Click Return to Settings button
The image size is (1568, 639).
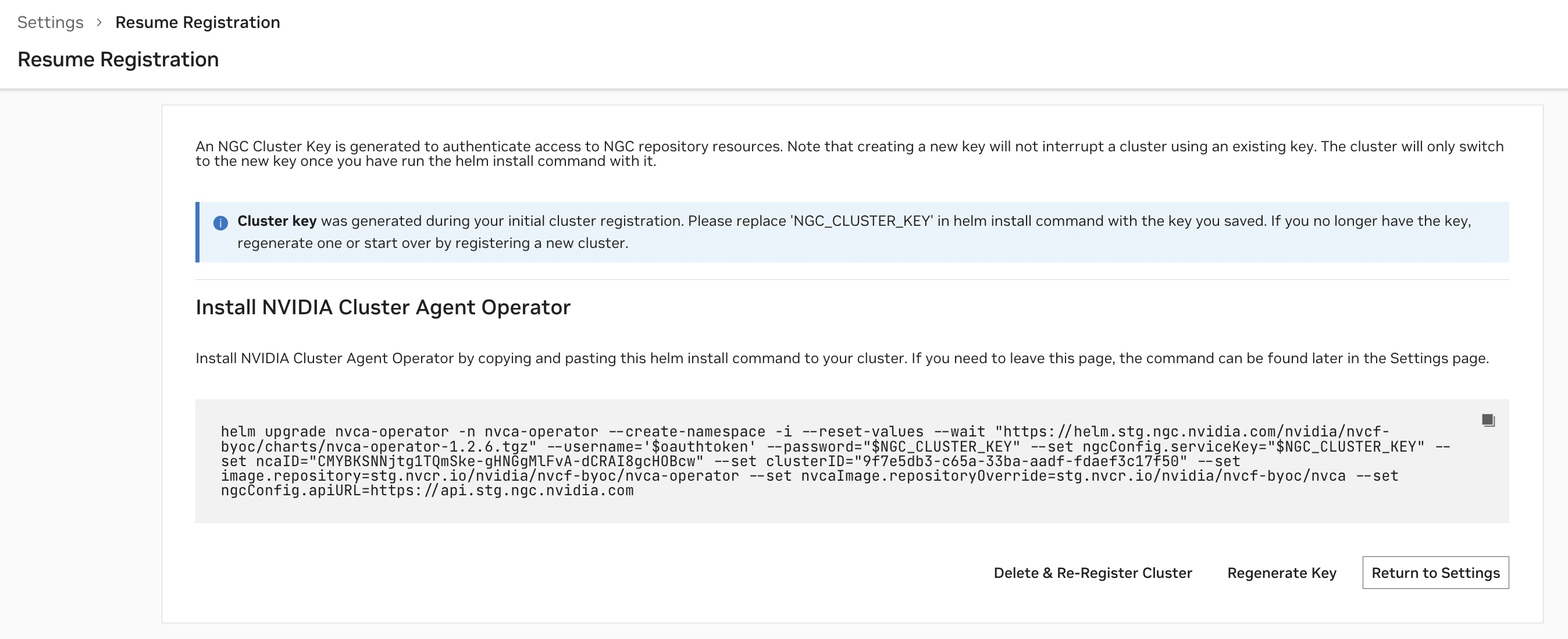1435,573
